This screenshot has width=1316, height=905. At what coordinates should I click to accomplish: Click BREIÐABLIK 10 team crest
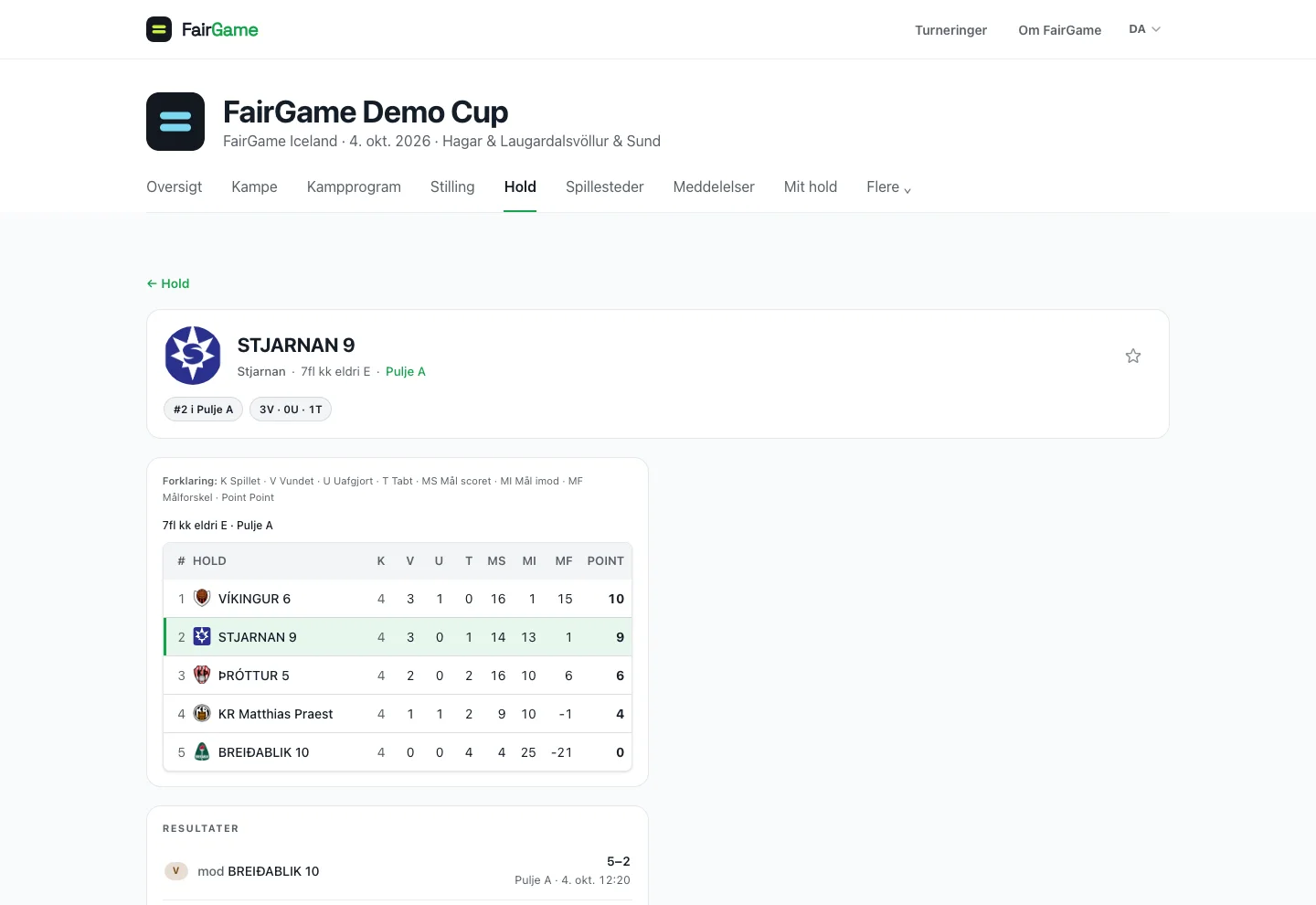[x=202, y=751]
